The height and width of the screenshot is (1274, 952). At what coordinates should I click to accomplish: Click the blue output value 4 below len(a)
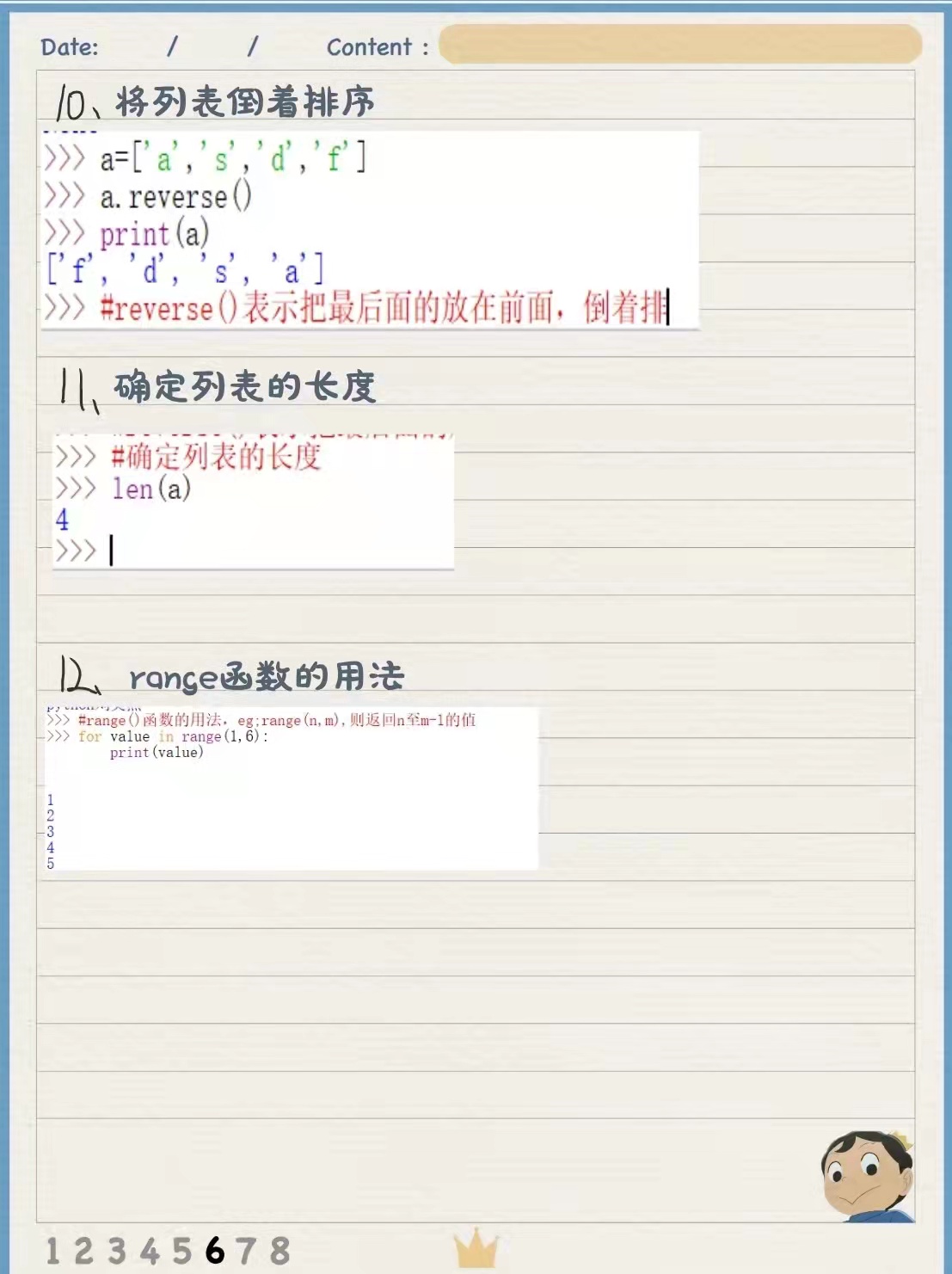pyautogui.click(x=62, y=520)
